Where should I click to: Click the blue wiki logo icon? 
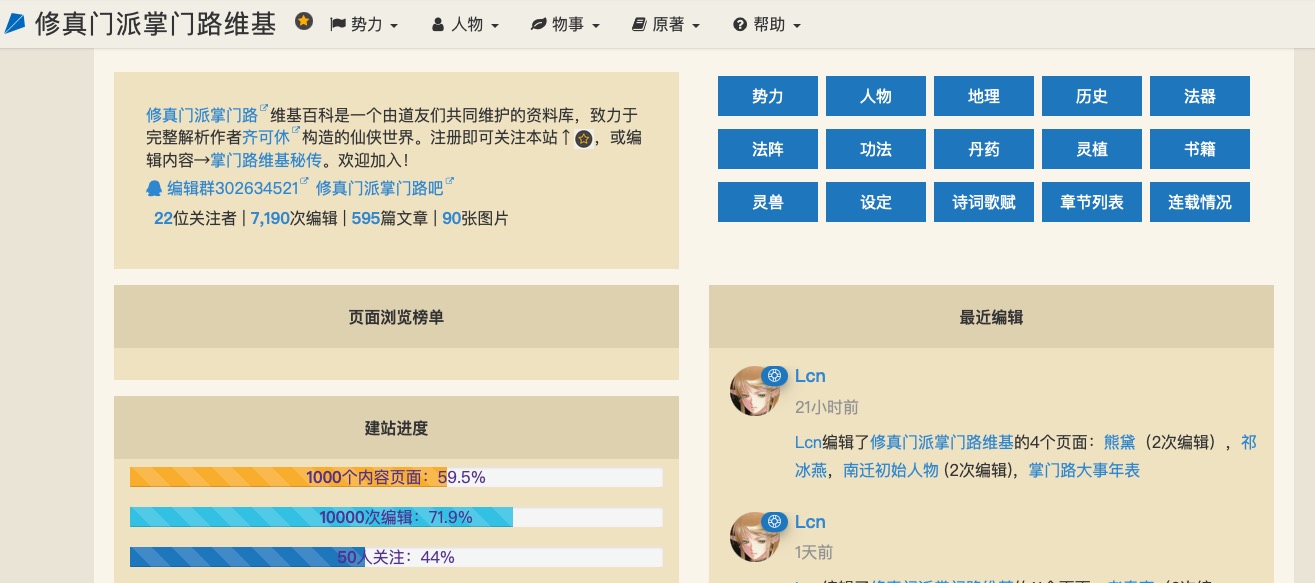point(15,24)
